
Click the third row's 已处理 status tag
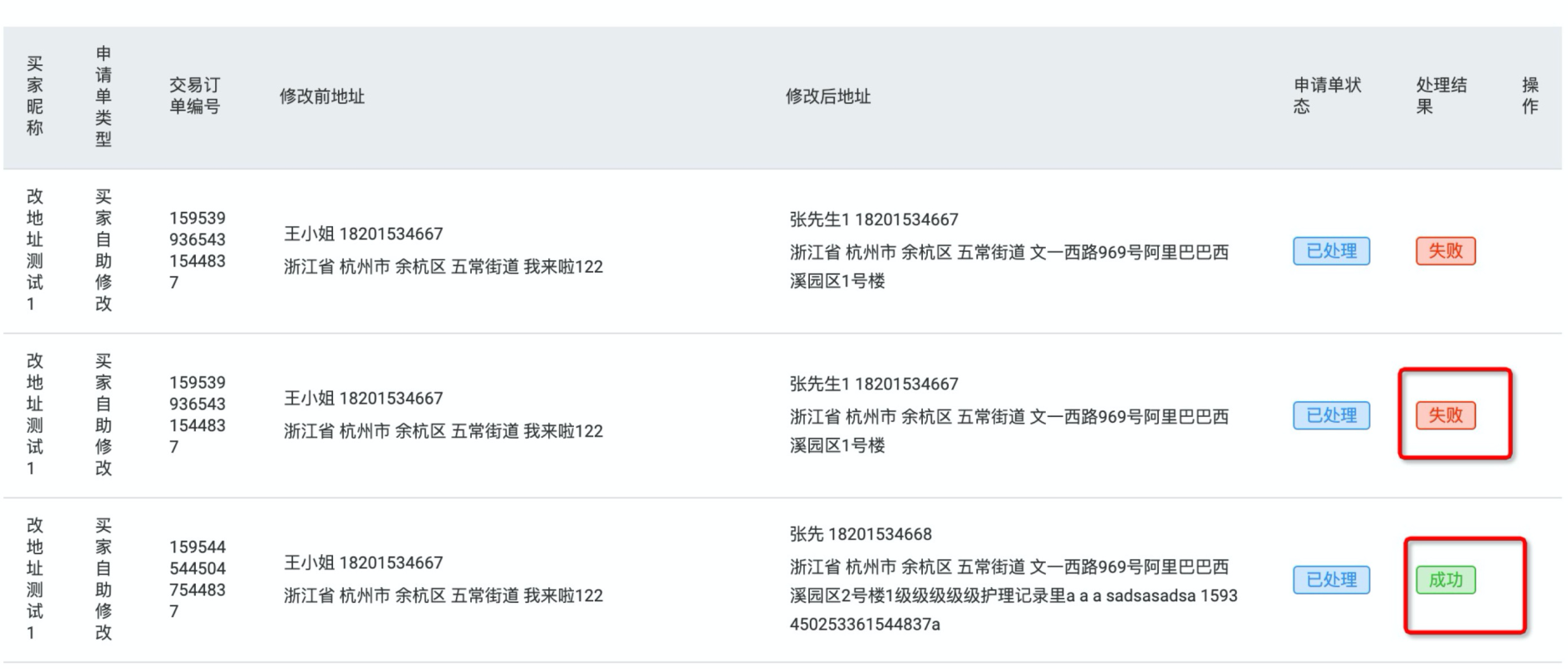tap(1330, 579)
